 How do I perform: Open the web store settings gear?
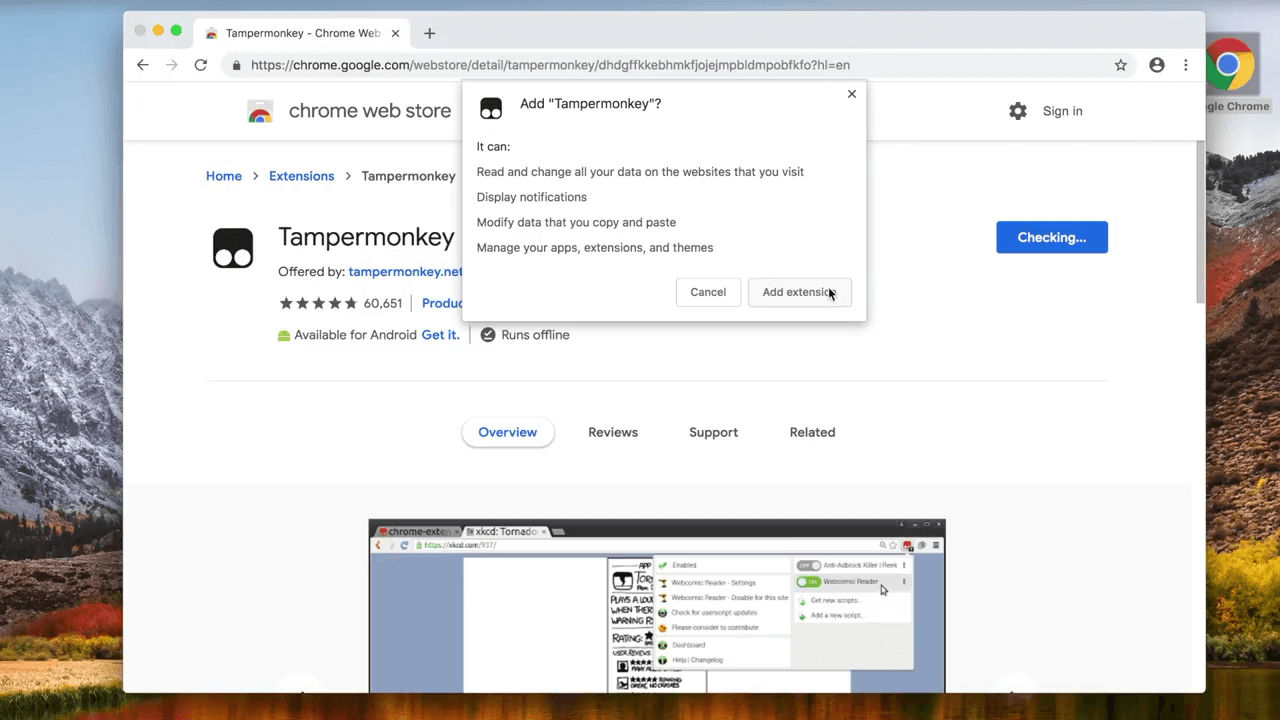(1018, 111)
